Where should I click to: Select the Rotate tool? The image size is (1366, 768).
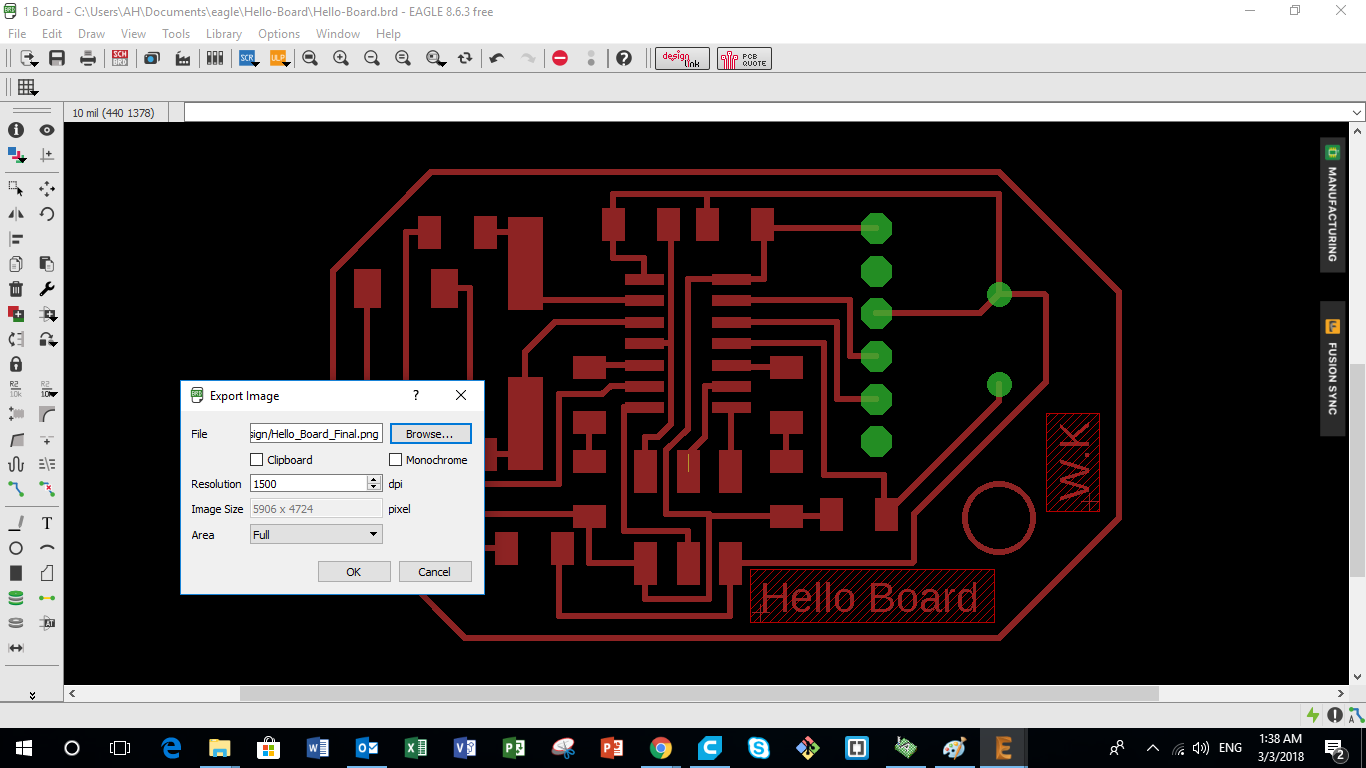click(x=47, y=213)
